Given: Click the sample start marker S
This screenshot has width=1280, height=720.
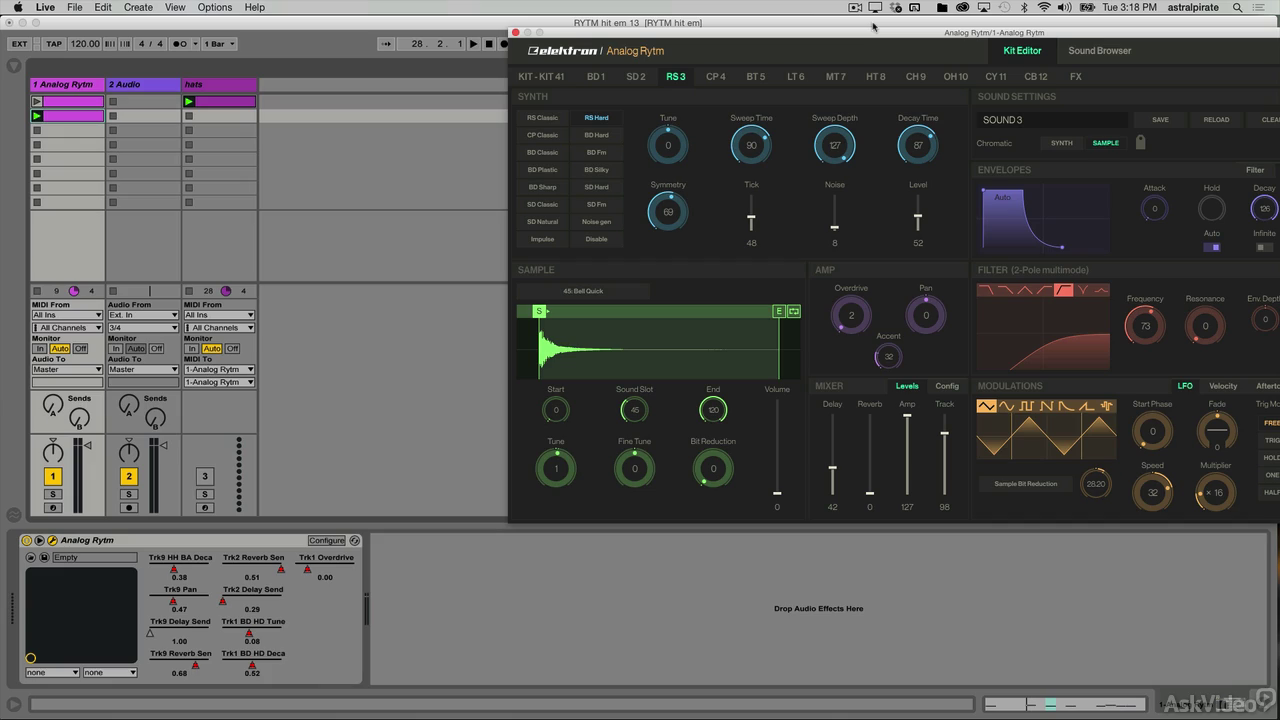Looking at the screenshot, I should click(539, 312).
